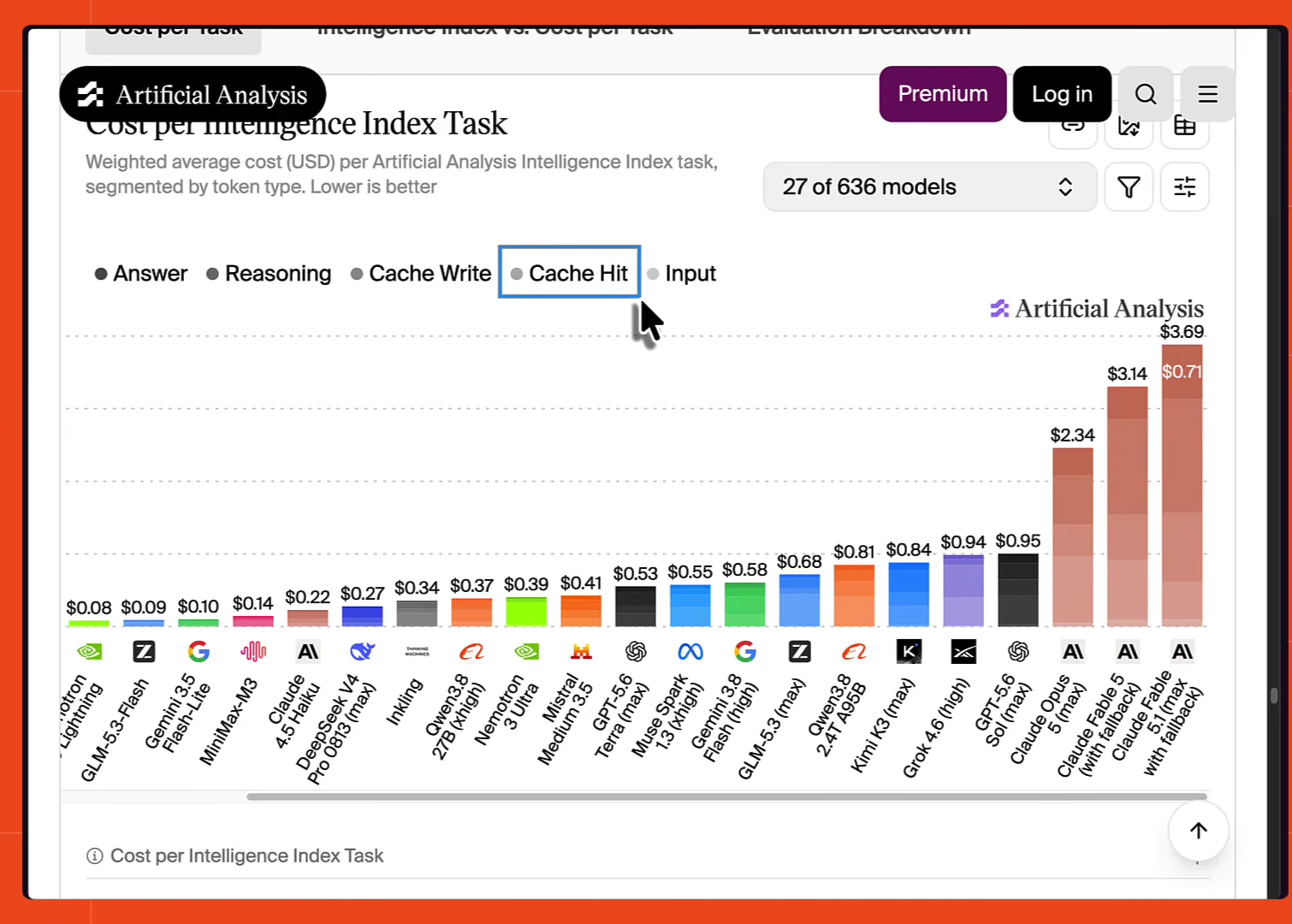1292x924 pixels.
Task: Click the Google logo under Gemini 3.8 Flash
Action: [745, 652]
